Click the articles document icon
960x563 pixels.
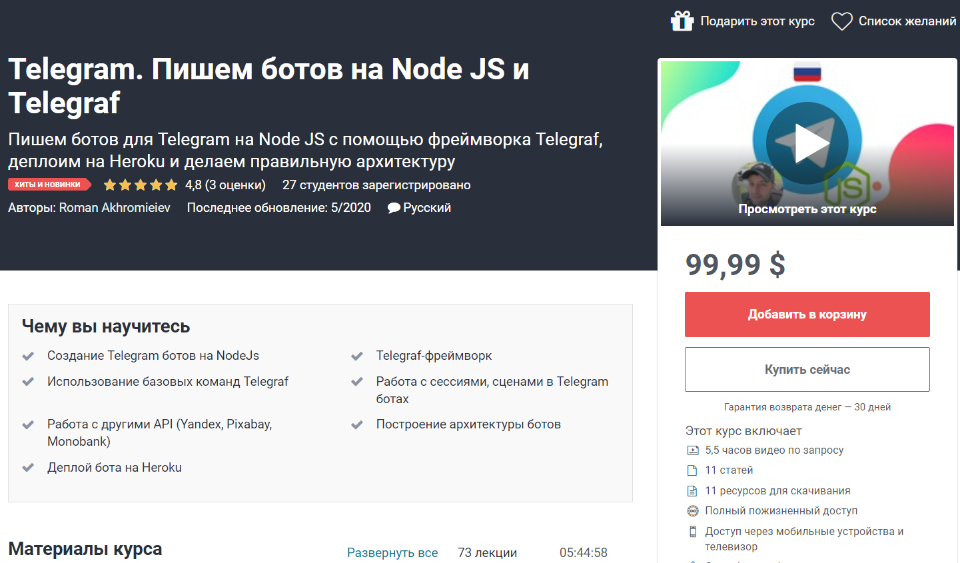(692, 471)
